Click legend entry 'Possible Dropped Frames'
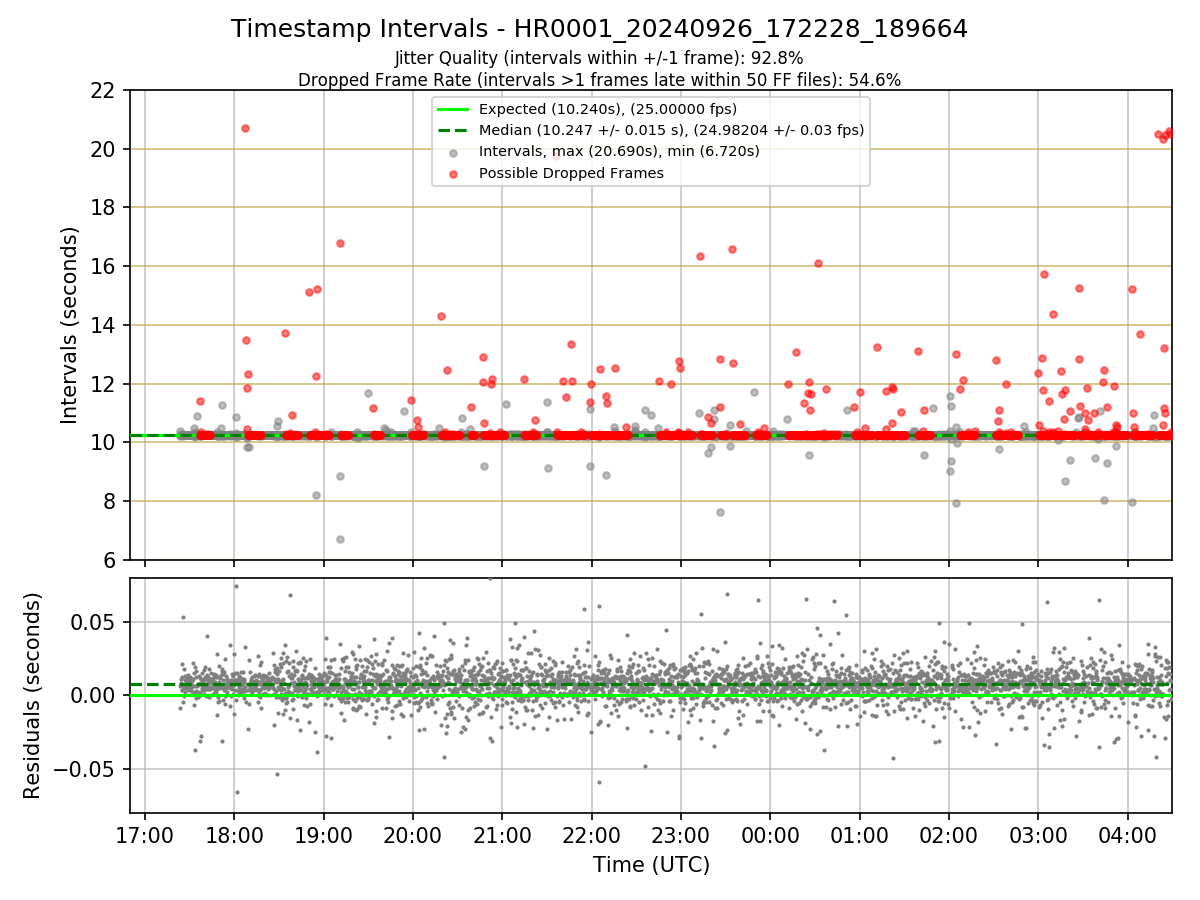This screenshot has width=1200, height=900. tap(571, 173)
